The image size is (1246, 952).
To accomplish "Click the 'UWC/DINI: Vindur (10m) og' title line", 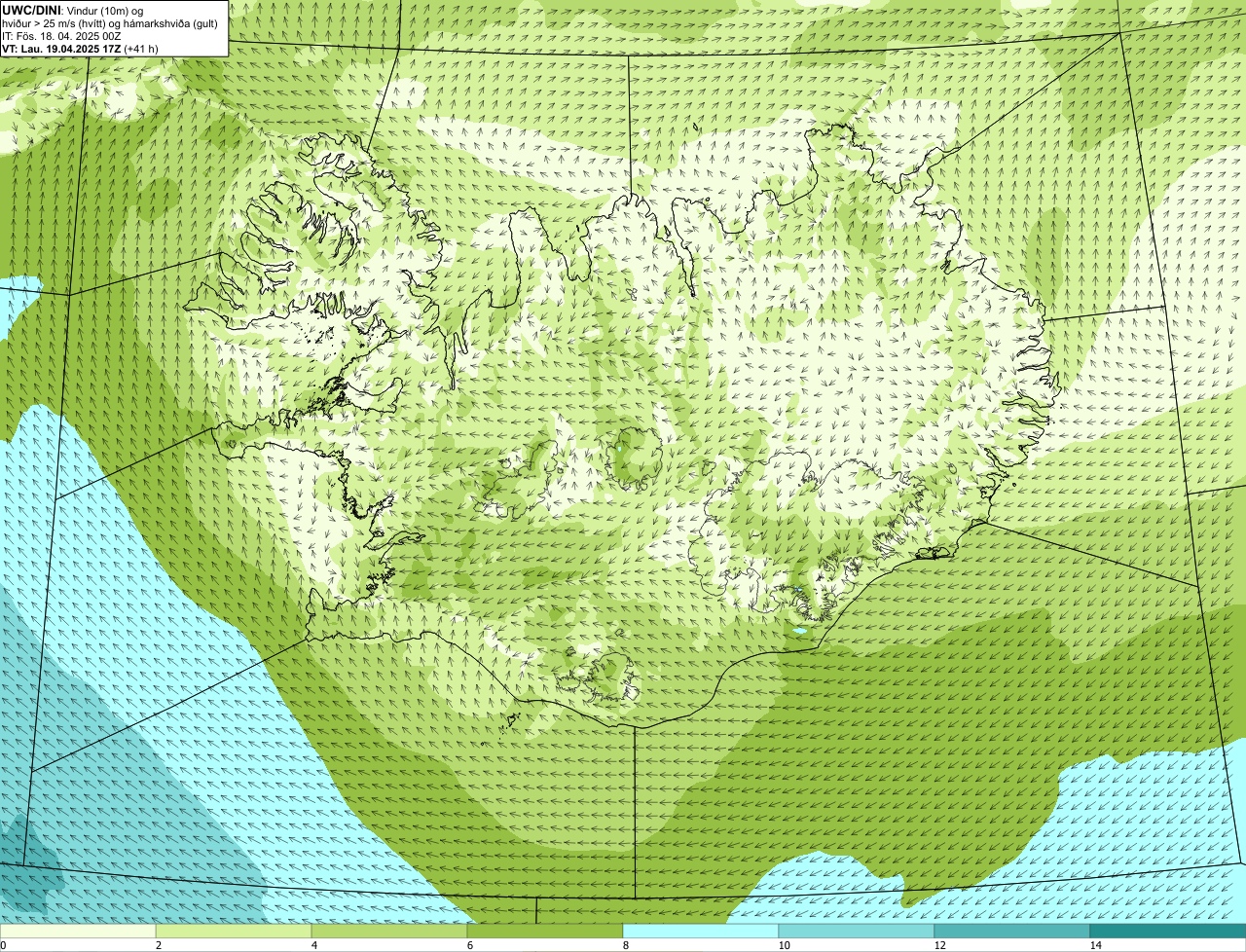I will pos(73,10).
